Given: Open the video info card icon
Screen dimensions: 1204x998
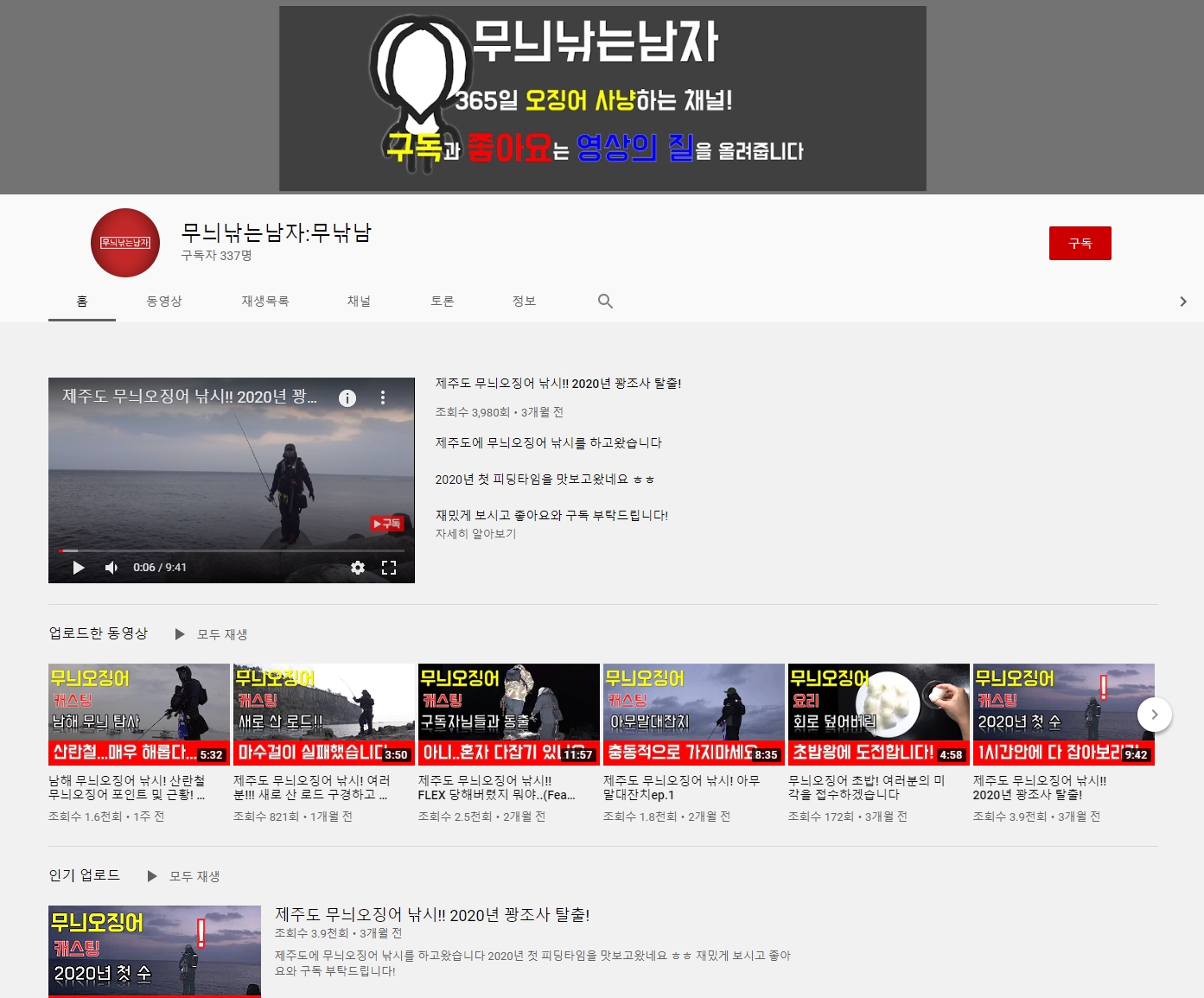Looking at the screenshot, I should 347,397.
